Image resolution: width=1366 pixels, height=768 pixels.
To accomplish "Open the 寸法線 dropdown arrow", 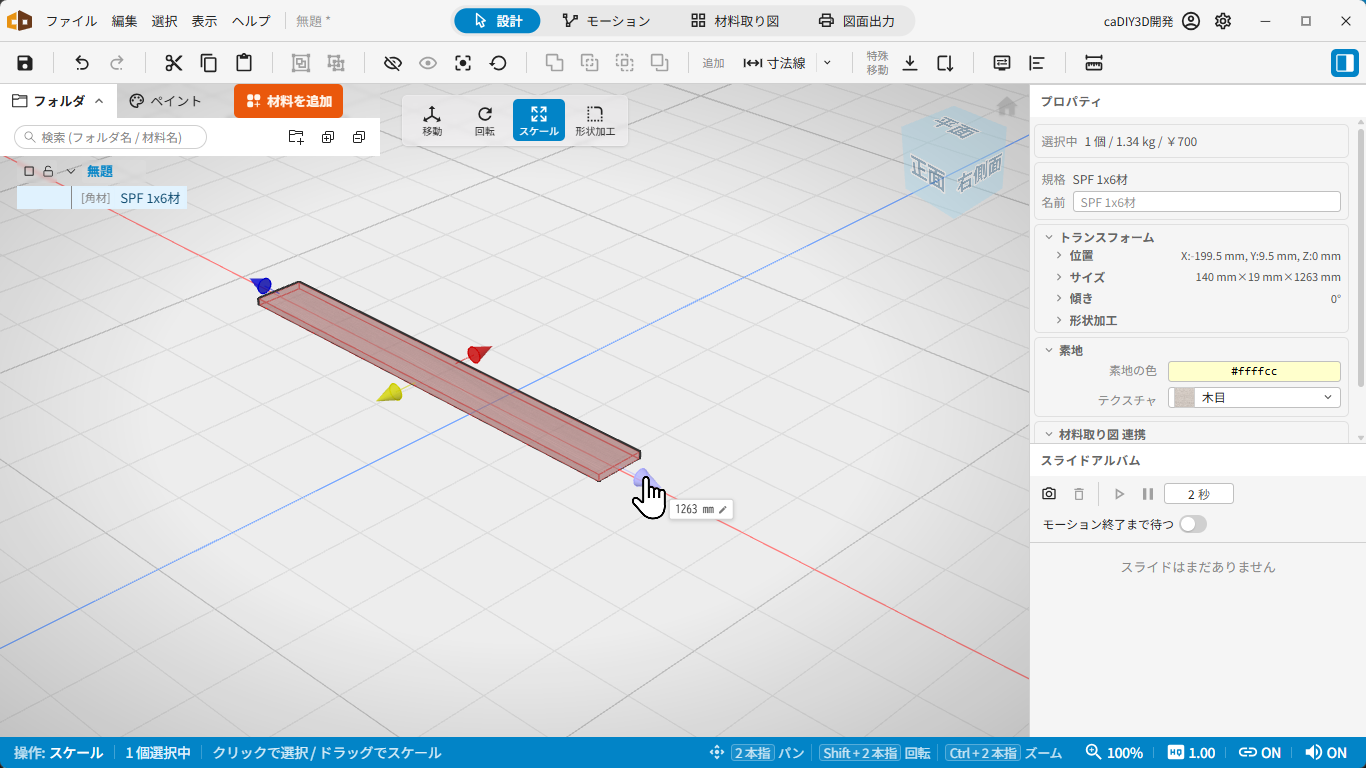I will click(x=827, y=63).
